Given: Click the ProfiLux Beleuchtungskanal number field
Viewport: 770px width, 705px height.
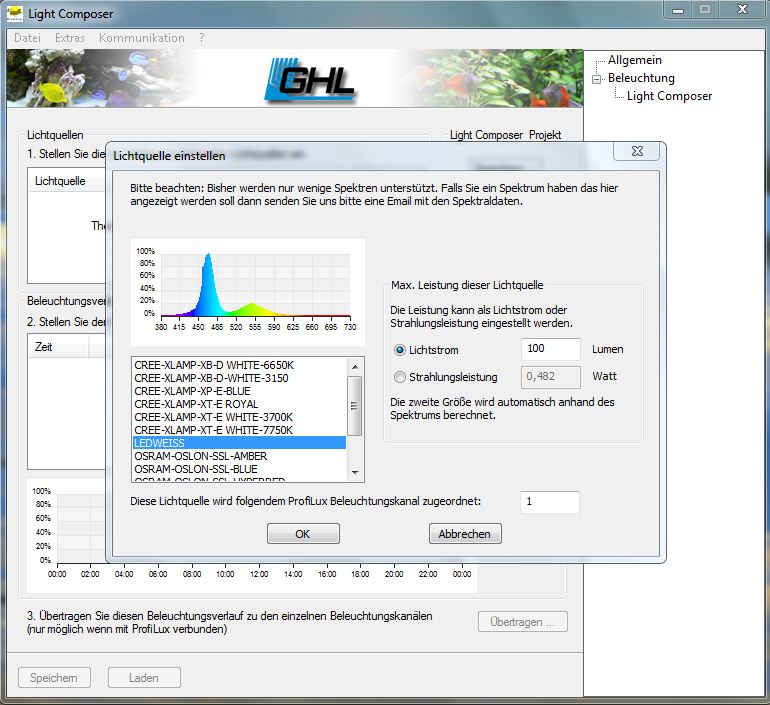Looking at the screenshot, I should click(x=549, y=502).
